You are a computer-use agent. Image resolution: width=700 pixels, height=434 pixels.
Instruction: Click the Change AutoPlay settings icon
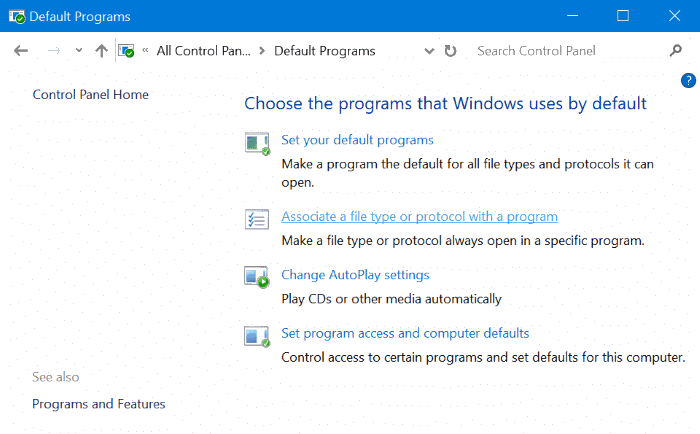(x=257, y=277)
